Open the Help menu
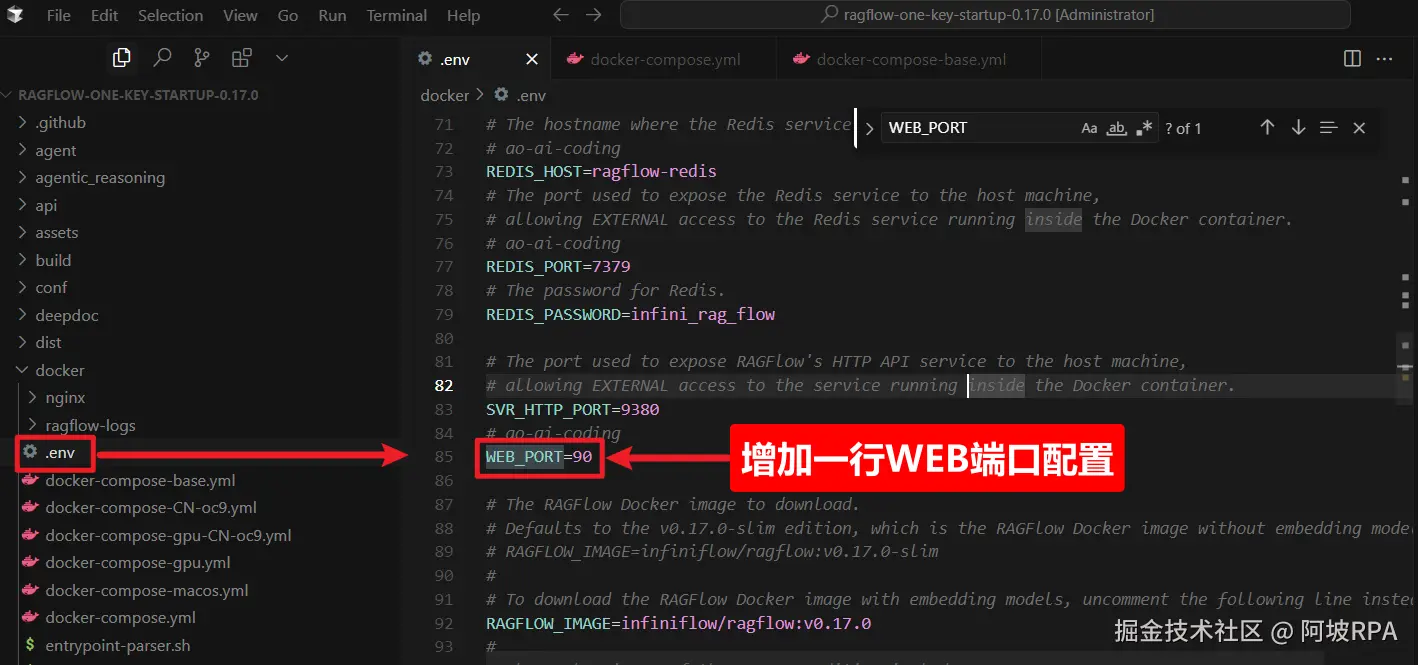 pyautogui.click(x=463, y=15)
